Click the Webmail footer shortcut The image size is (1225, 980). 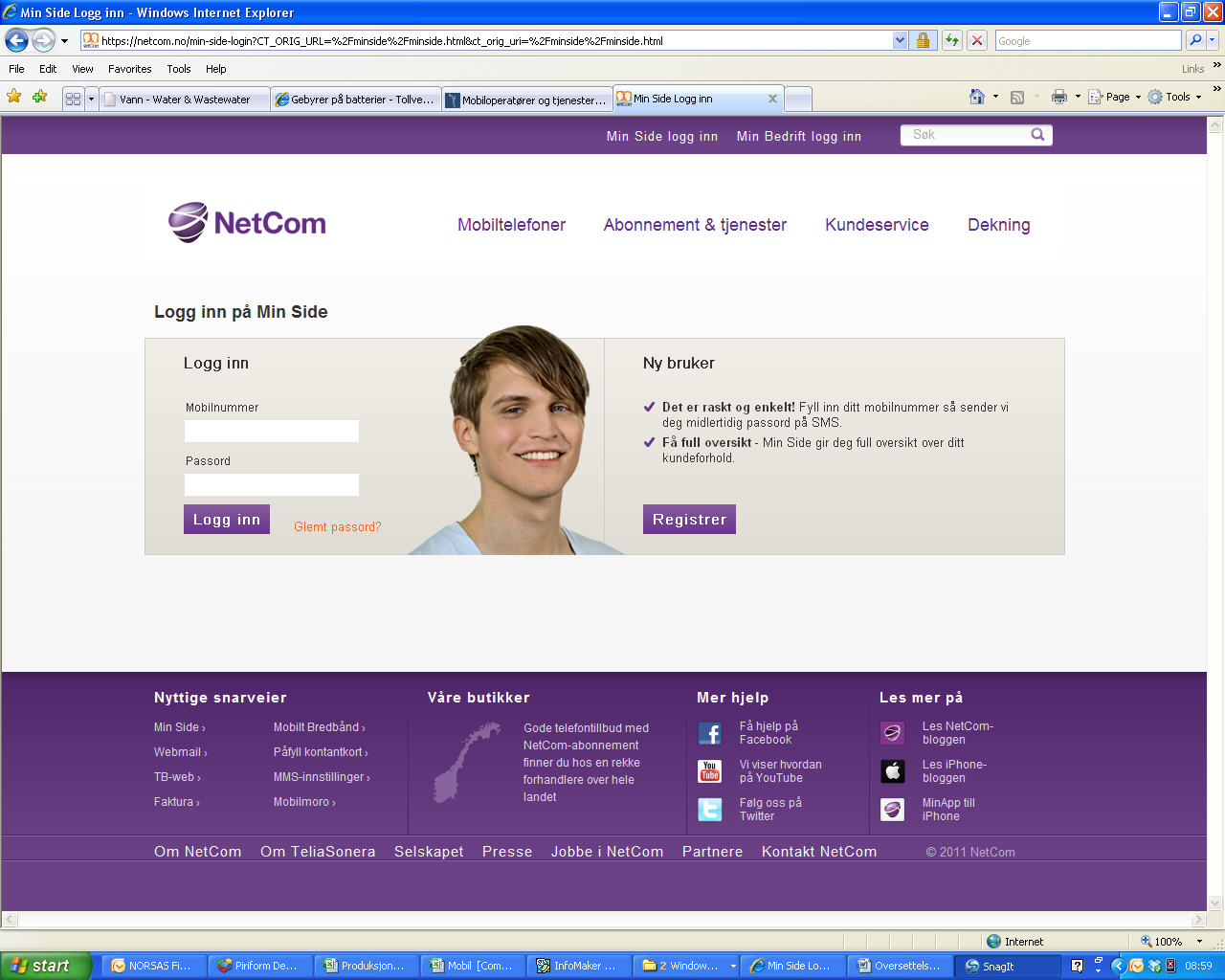[x=180, y=752]
